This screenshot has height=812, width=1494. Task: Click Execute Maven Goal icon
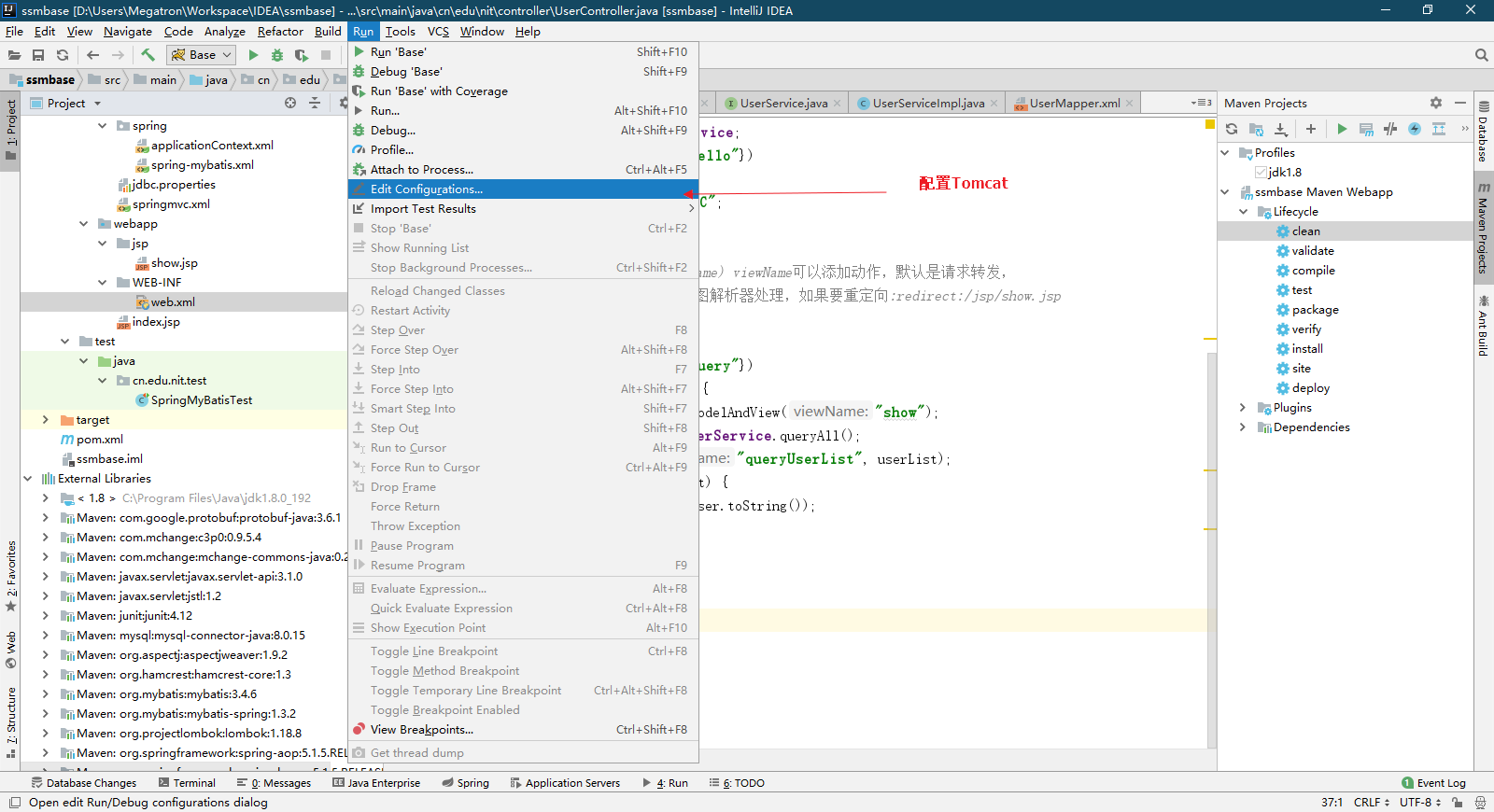click(x=1366, y=129)
